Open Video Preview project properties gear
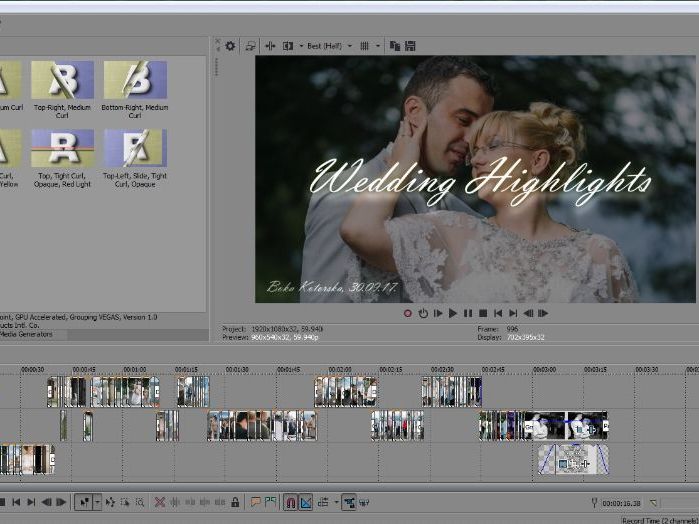Image resolution: width=699 pixels, height=524 pixels. pos(230,46)
